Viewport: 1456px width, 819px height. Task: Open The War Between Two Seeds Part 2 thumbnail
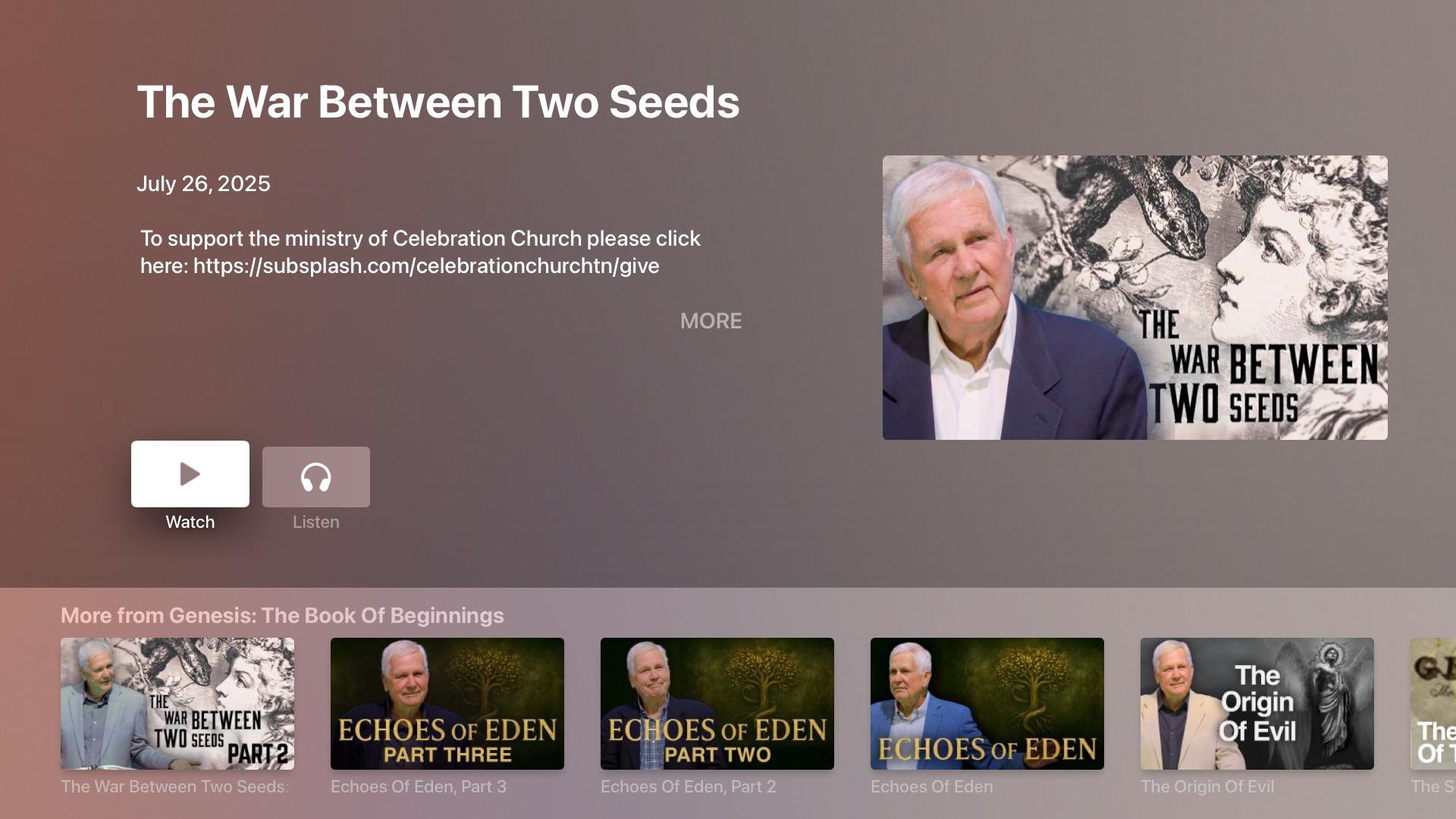(x=177, y=704)
